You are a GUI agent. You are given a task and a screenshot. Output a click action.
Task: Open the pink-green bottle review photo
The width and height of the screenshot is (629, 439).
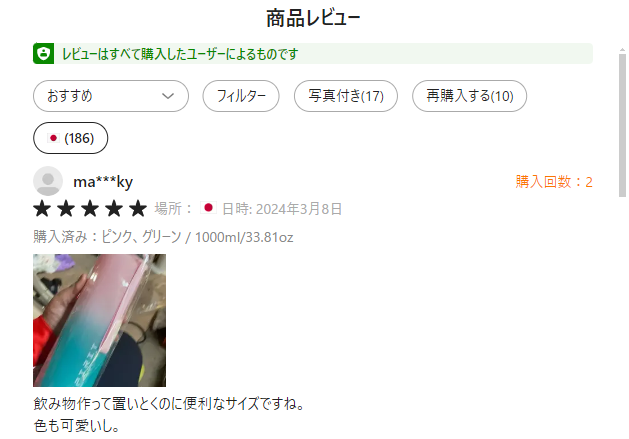99,320
